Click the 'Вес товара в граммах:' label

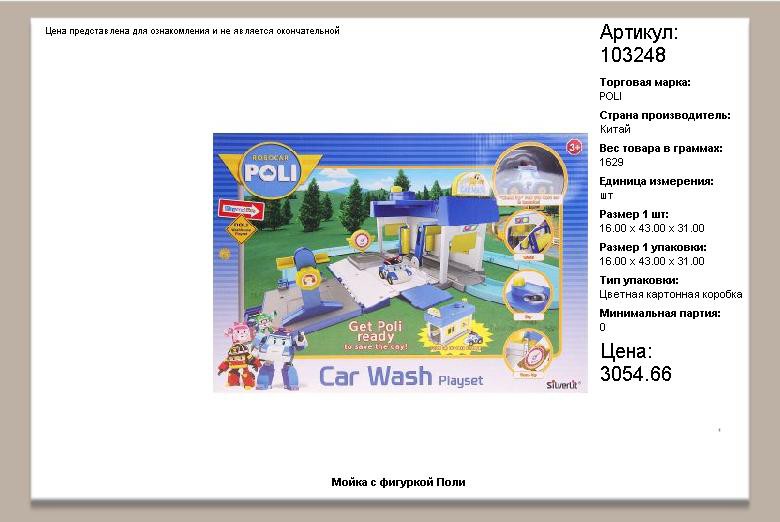click(661, 148)
